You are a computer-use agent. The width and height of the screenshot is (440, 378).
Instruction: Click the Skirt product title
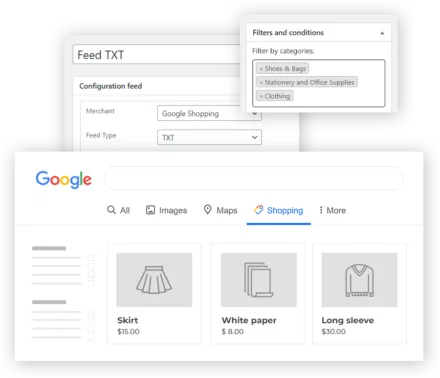tap(127, 320)
